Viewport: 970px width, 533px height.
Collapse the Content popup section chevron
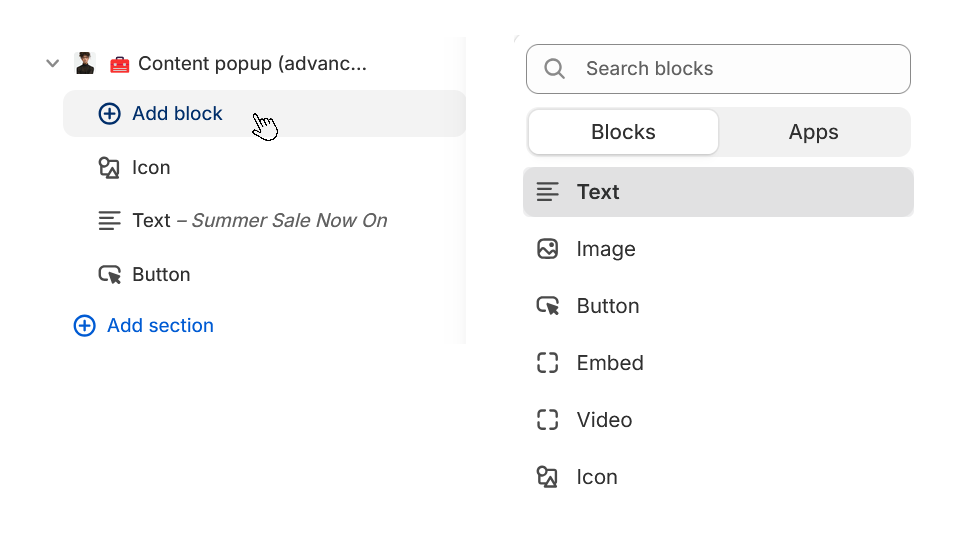(53, 63)
